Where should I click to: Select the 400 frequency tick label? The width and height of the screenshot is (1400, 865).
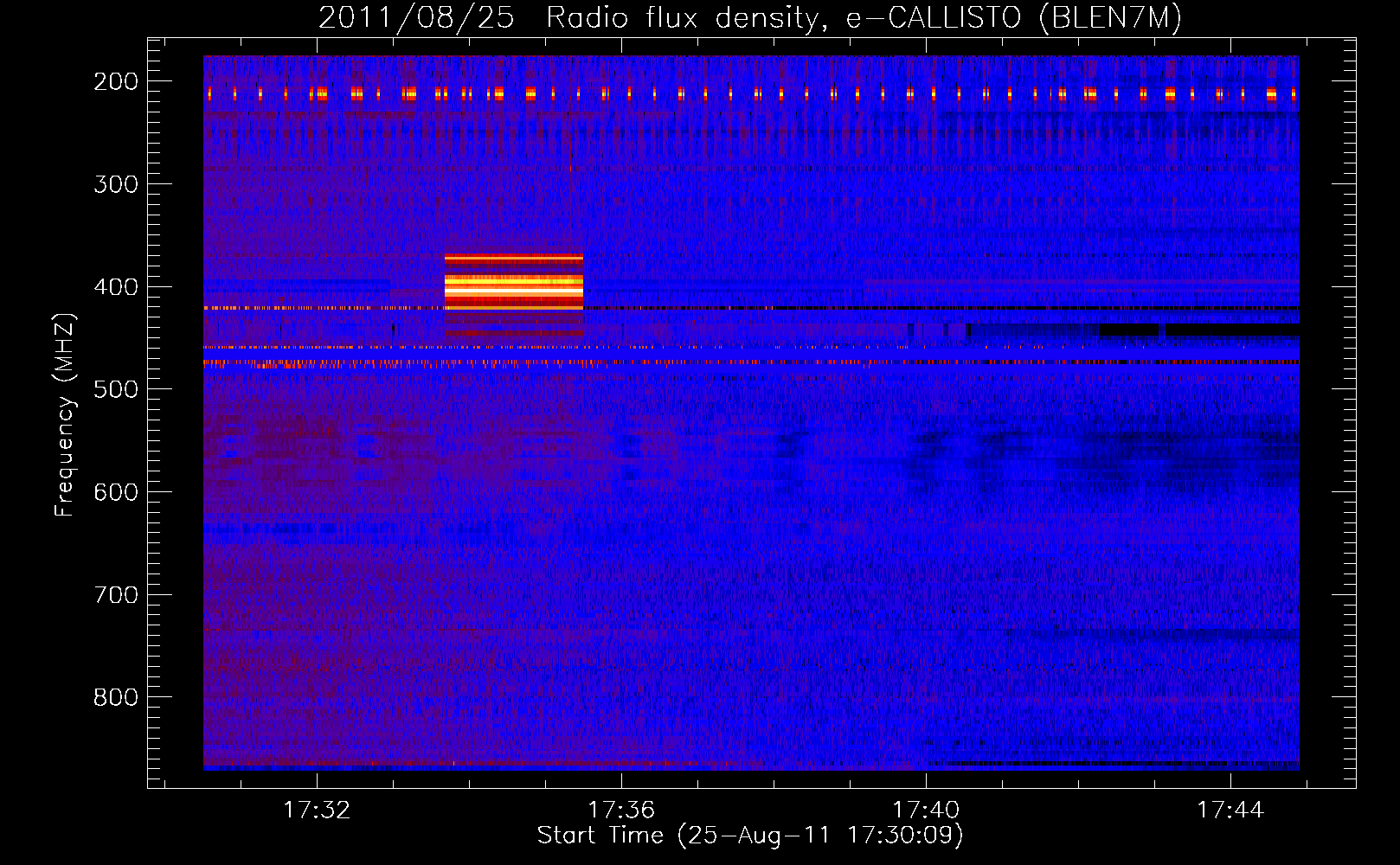coord(116,287)
